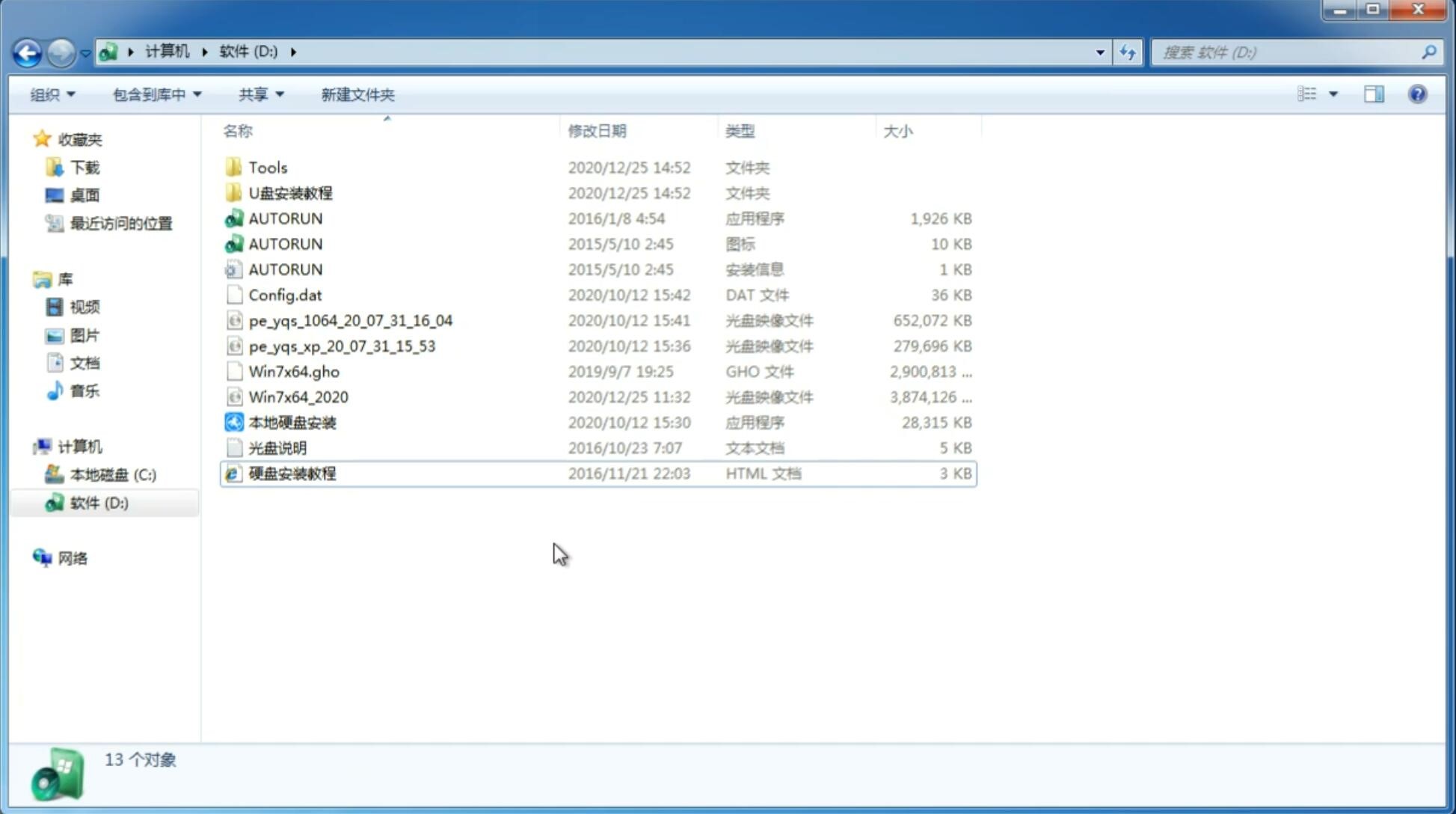
Task: Open the Tools folder
Action: click(x=266, y=167)
